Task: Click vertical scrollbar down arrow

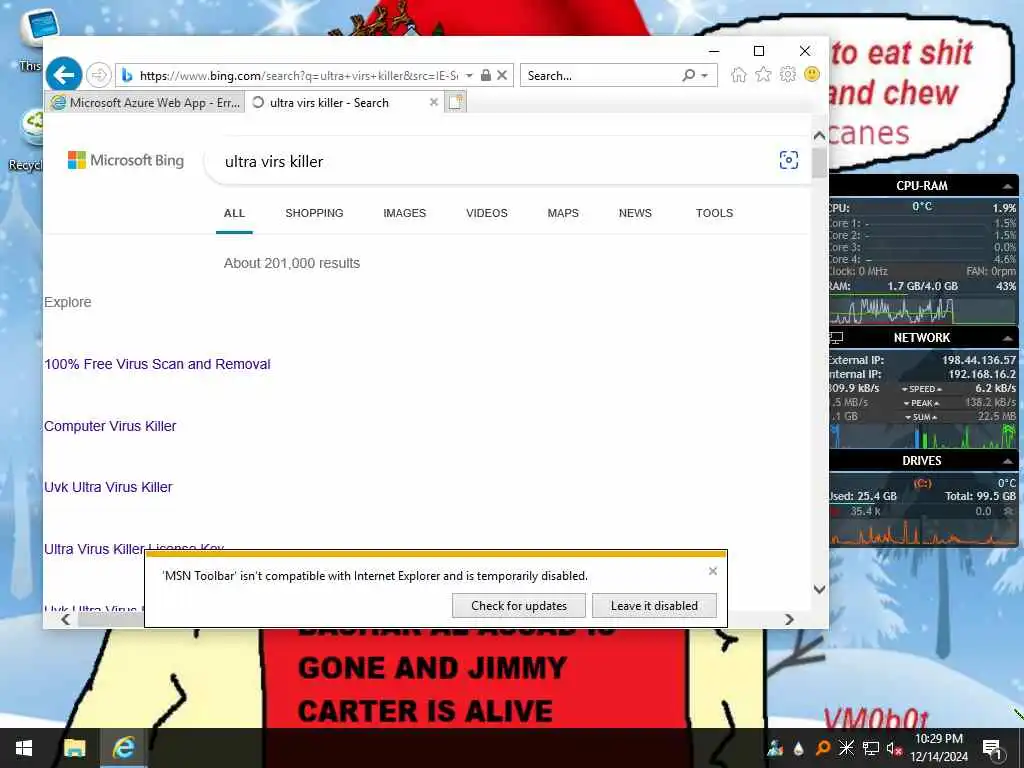Action: 820,589
